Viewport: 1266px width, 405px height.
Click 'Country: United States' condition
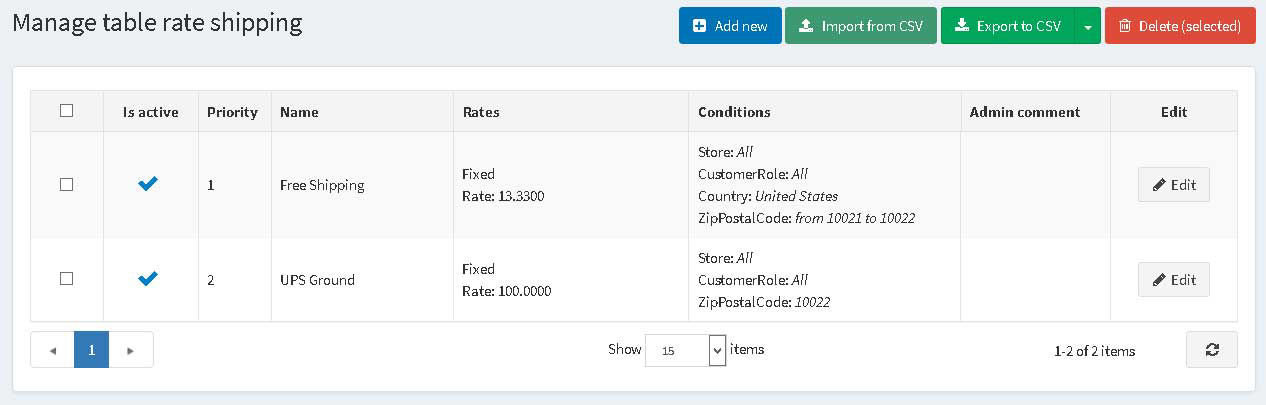coord(768,196)
